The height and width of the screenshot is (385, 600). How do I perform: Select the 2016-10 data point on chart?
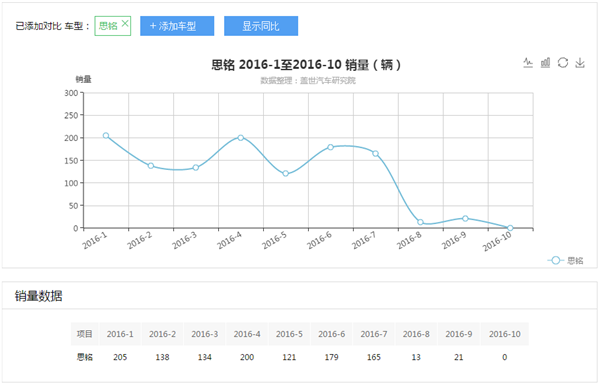pyautogui.click(x=510, y=228)
